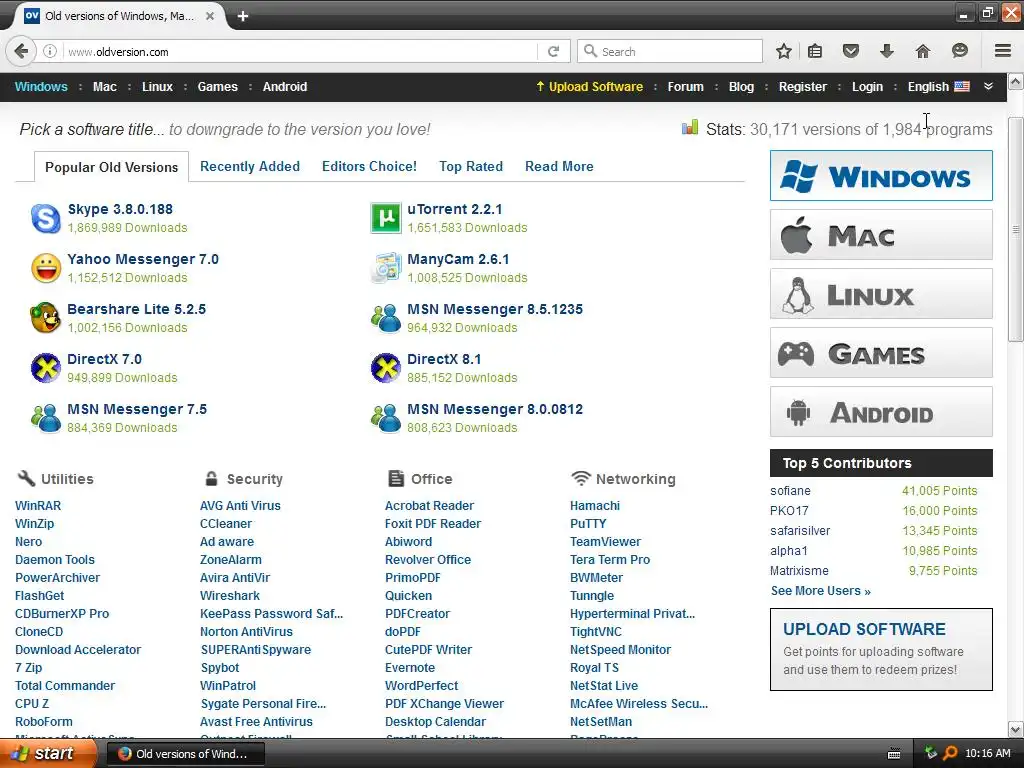Open Games in the top navigation bar
Image resolution: width=1024 pixels, height=768 pixels.
click(x=217, y=87)
